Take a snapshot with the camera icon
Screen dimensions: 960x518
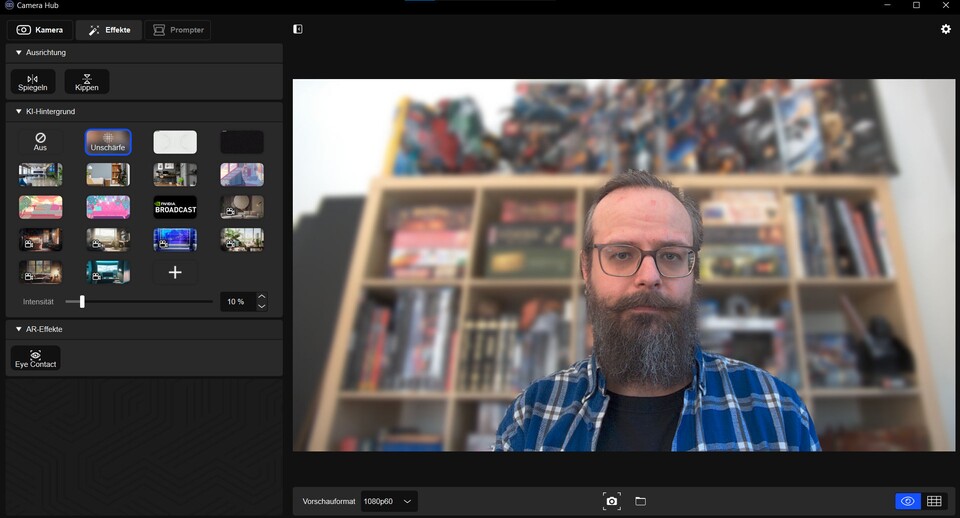[x=611, y=501]
